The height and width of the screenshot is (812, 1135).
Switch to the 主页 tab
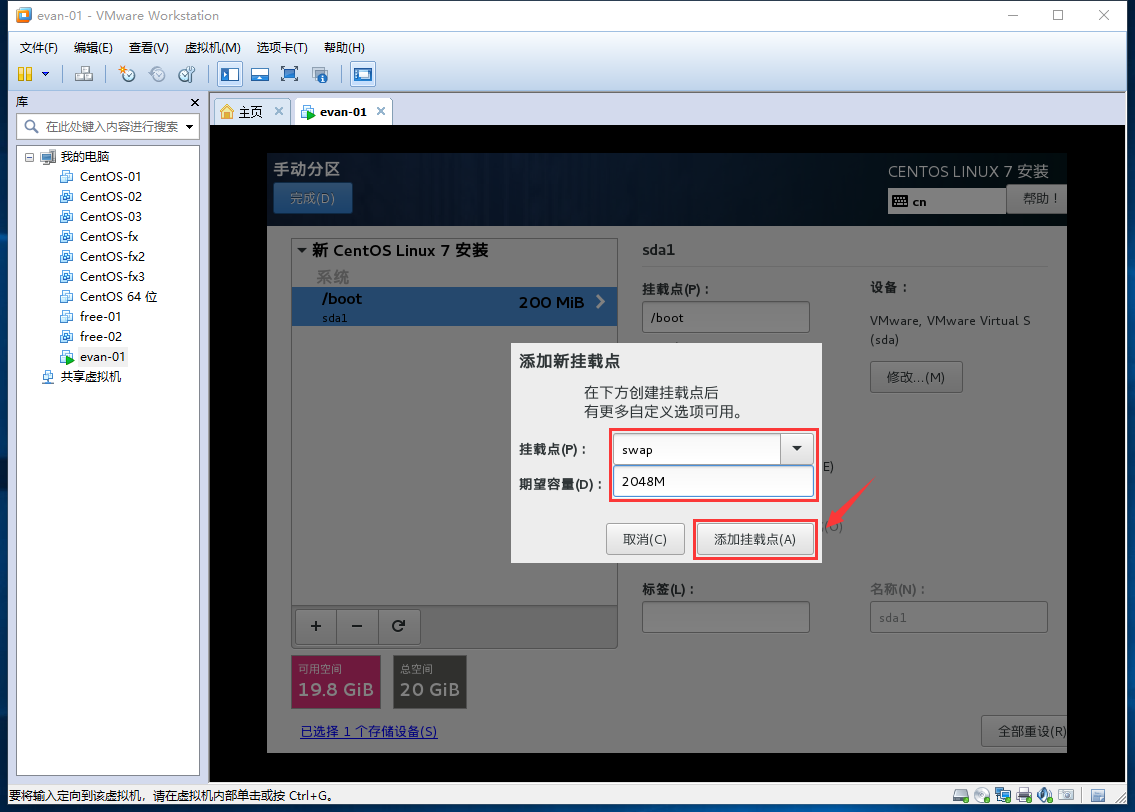coord(250,112)
